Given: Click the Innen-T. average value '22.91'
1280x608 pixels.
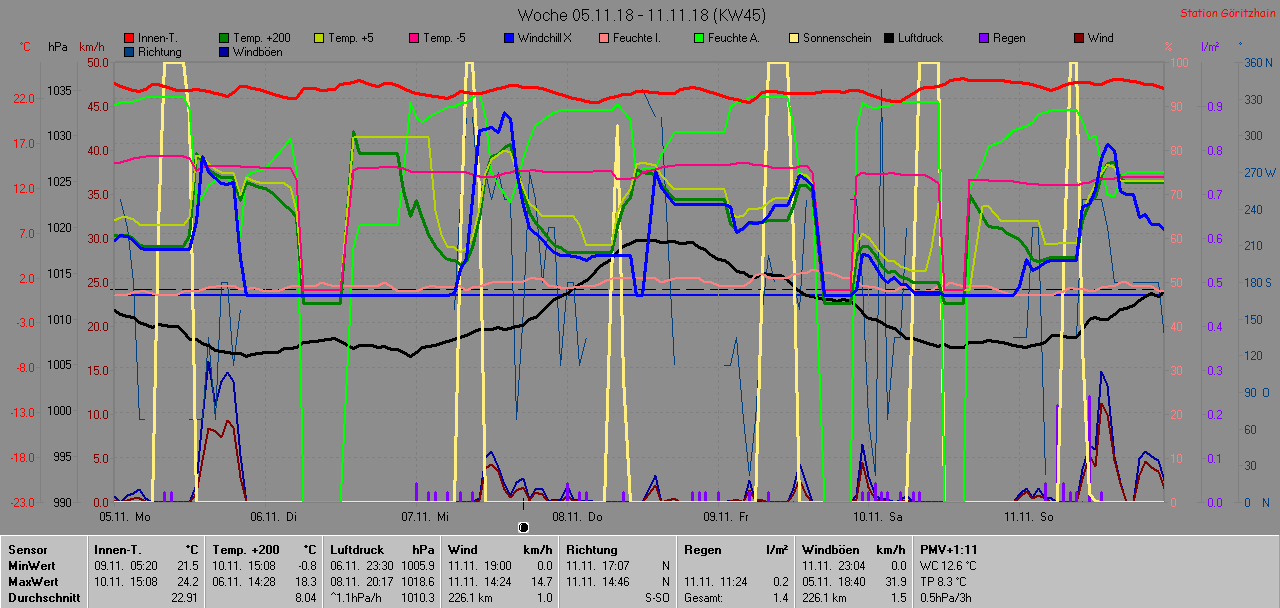Looking at the screenshot, I should click(185, 598).
